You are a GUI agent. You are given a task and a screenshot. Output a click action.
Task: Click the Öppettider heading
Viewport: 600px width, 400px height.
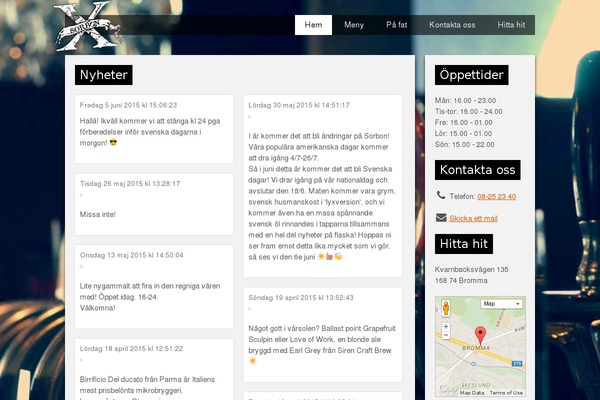(471, 75)
